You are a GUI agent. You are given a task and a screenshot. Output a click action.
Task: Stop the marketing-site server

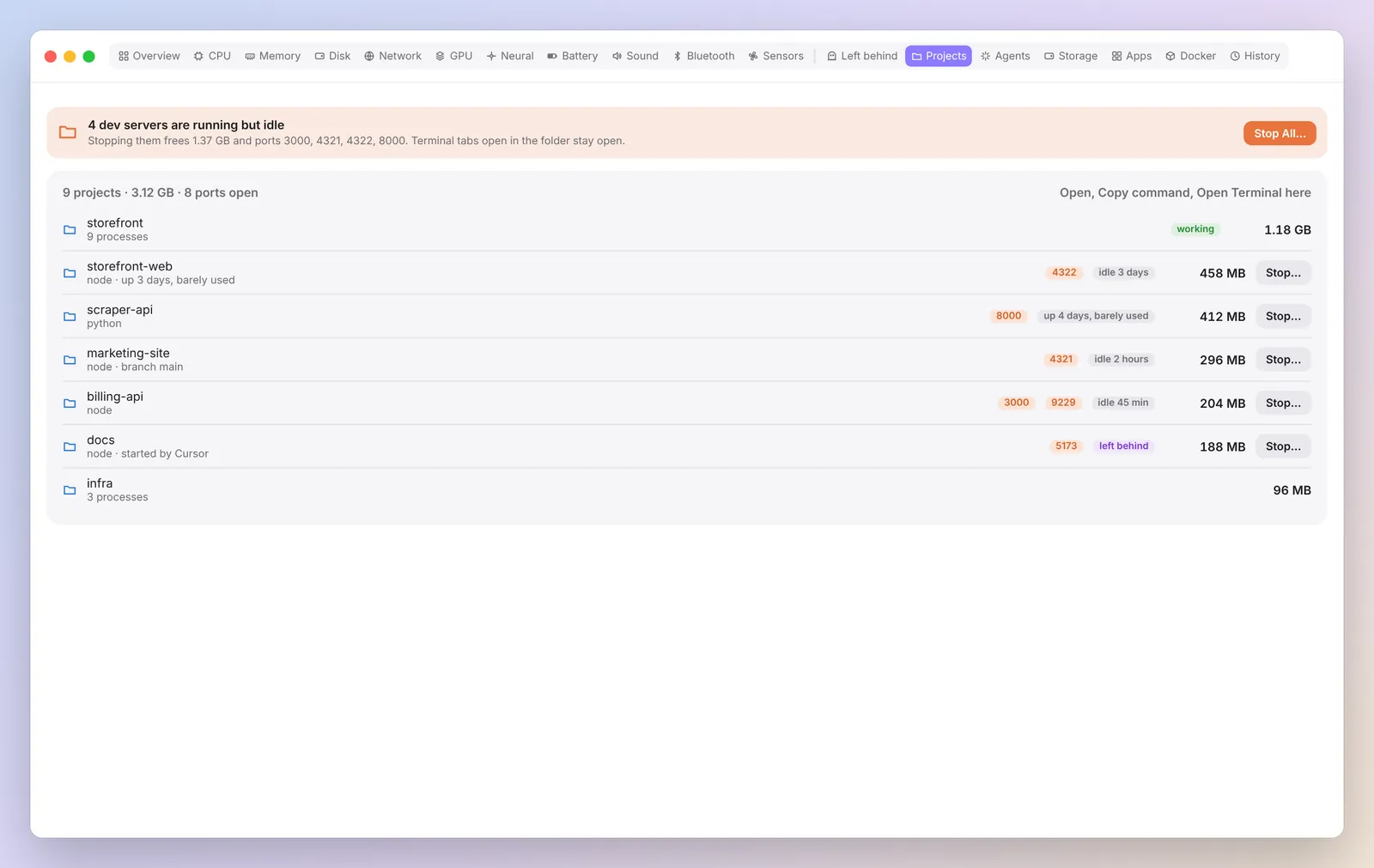pos(1283,360)
